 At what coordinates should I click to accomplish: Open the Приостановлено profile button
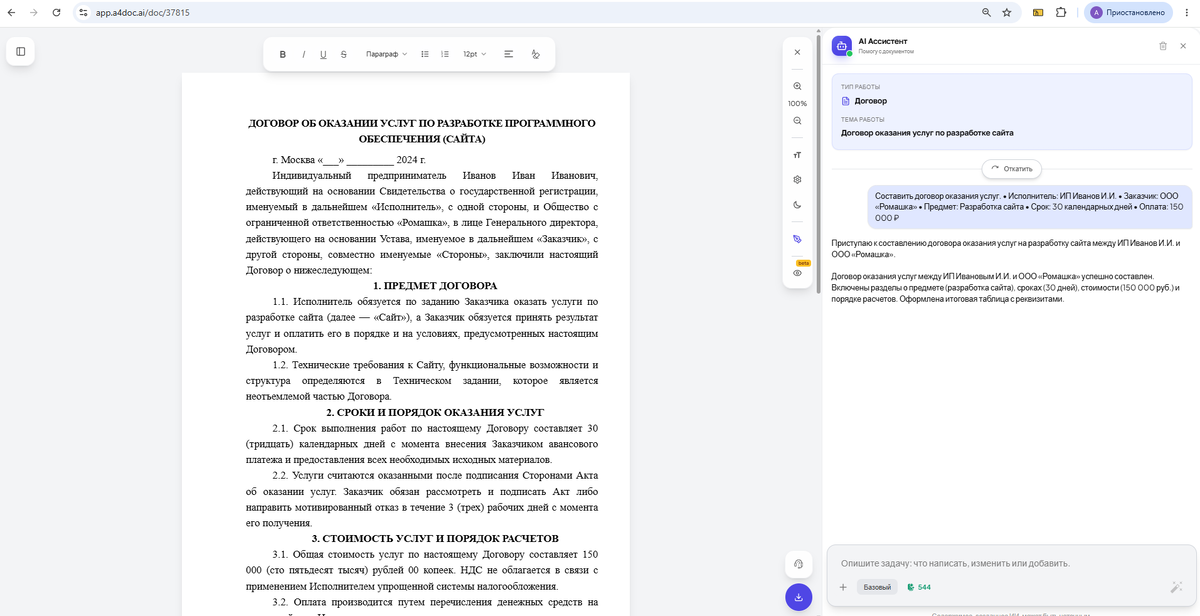click(x=1128, y=12)
